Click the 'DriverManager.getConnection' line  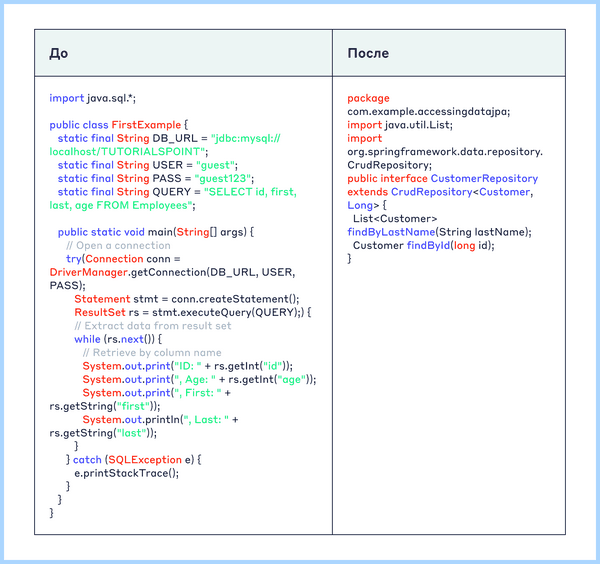tap(173, 272)
